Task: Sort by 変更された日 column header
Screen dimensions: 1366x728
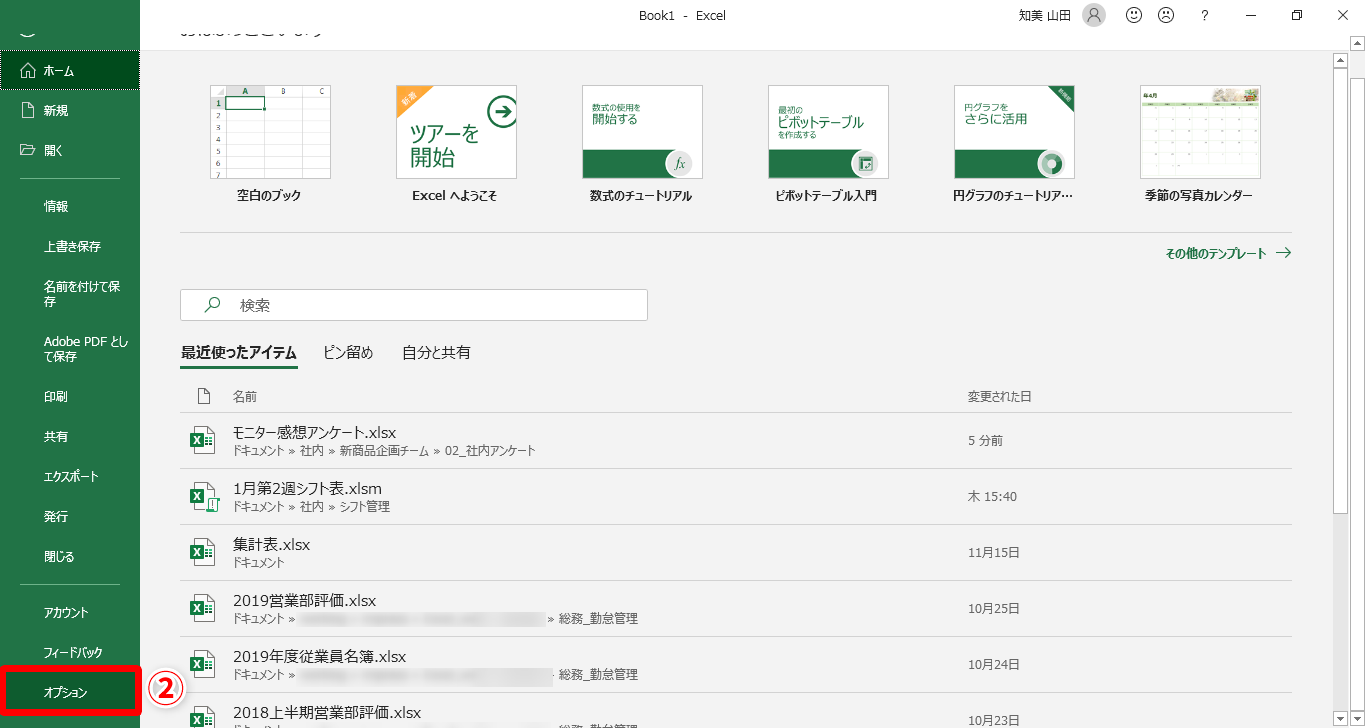Action: [x=999, y=397]
